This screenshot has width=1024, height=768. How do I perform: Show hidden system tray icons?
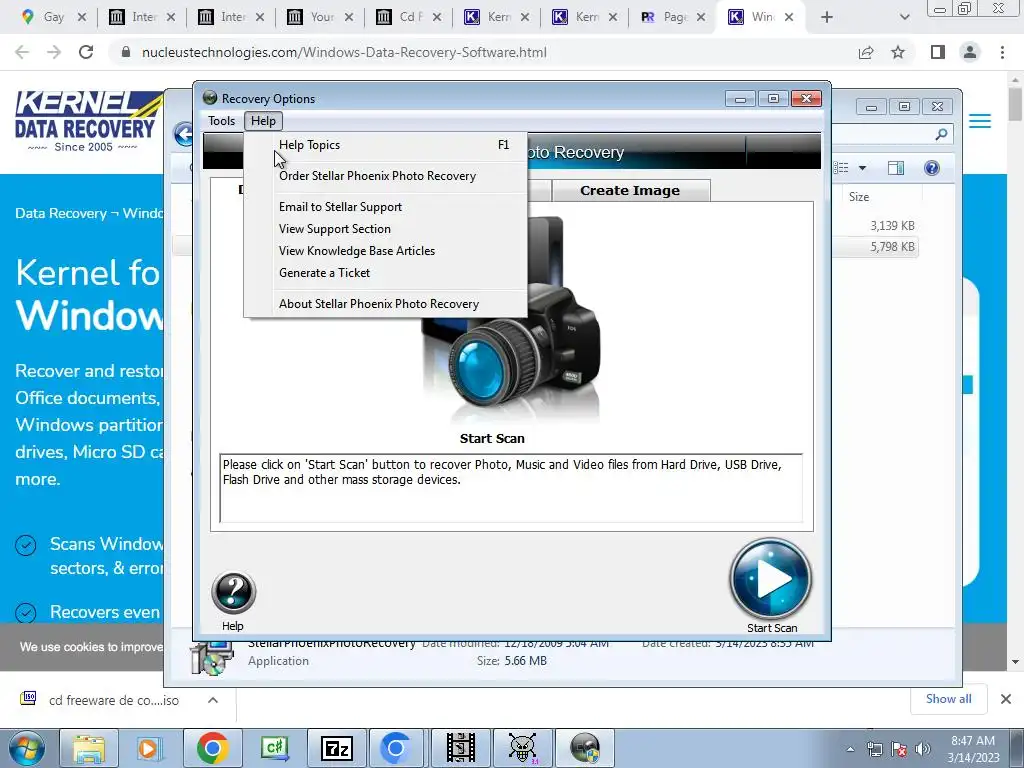[x=850, y=750]
